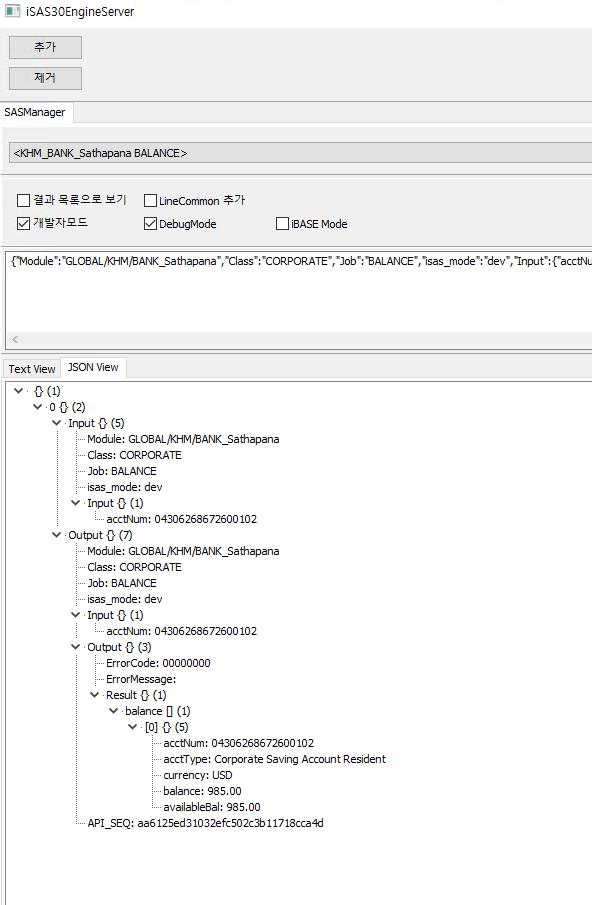Collapse the balance [] (1) array node

pyautogui.click(x=113, y=711)
